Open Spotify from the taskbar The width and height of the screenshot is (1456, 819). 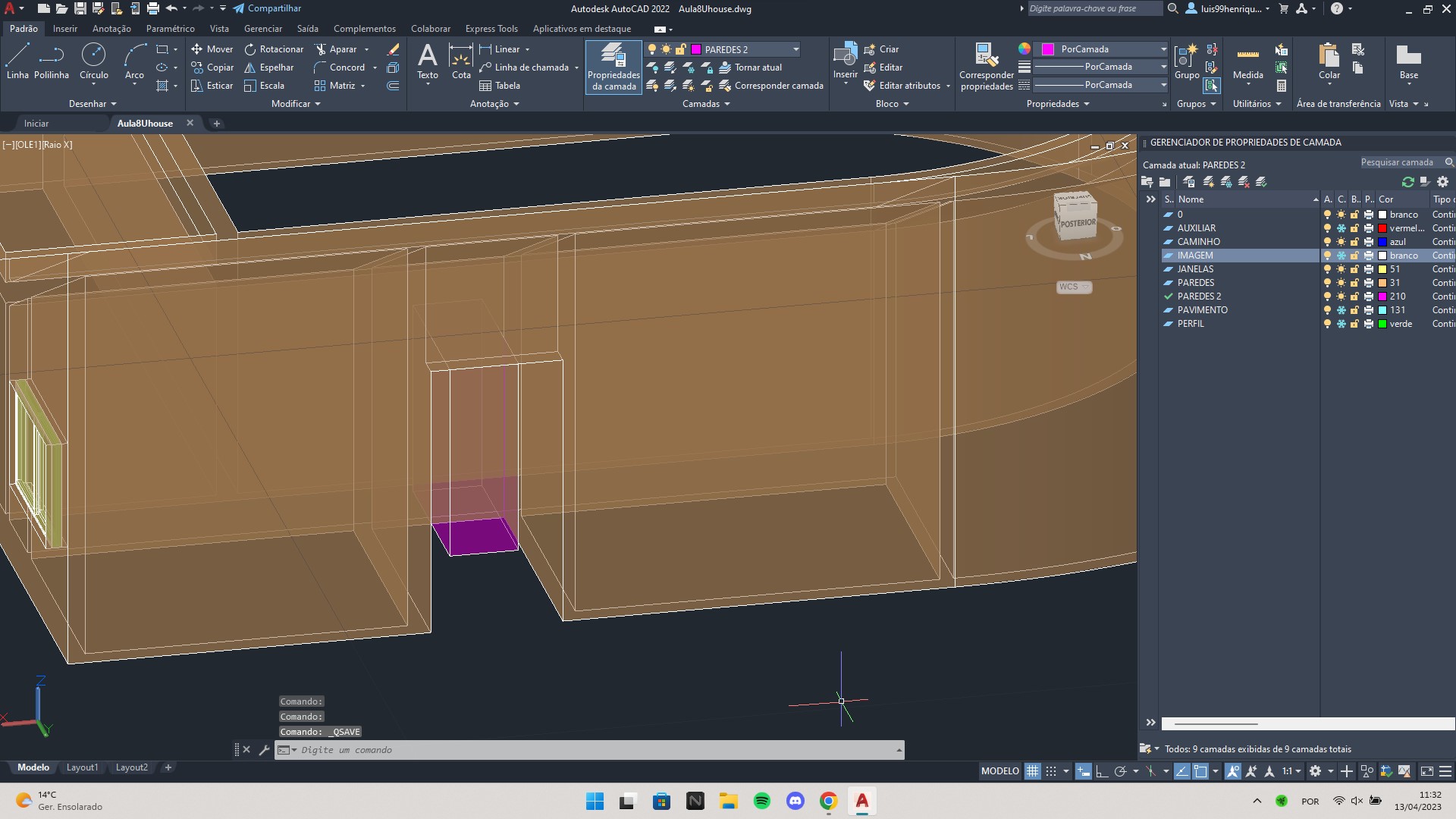click(761, 801)
